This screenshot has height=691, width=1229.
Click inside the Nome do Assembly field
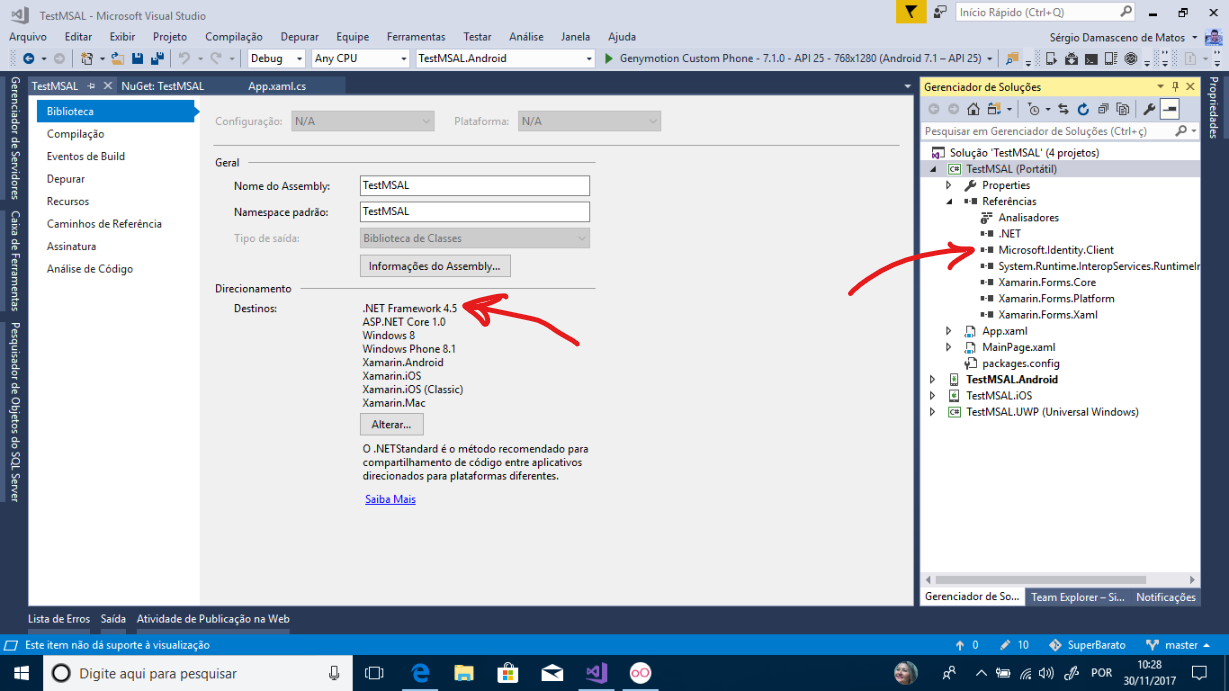(x=474, y=185)
